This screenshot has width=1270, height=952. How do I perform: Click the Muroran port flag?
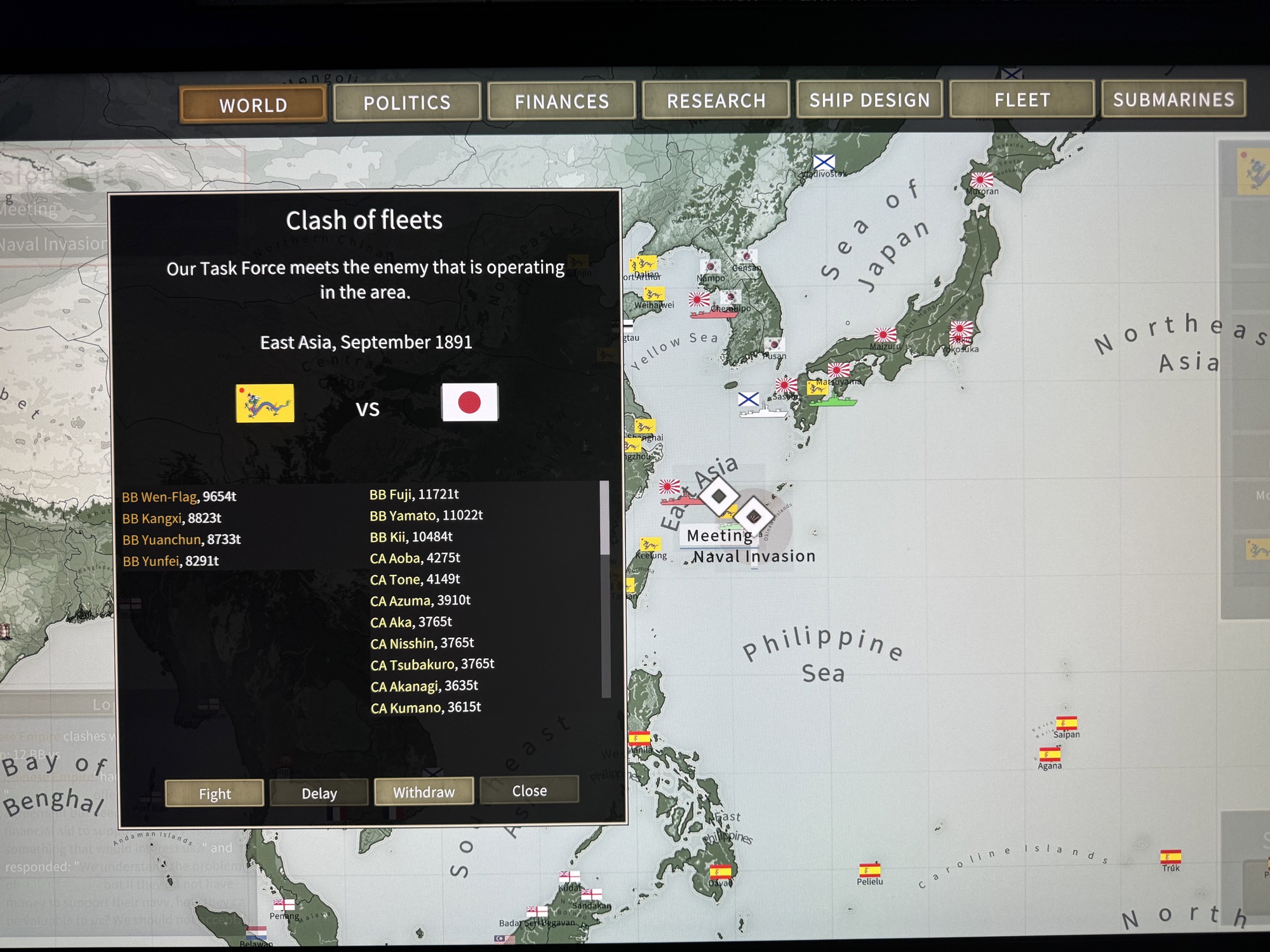tap(982, 180)
